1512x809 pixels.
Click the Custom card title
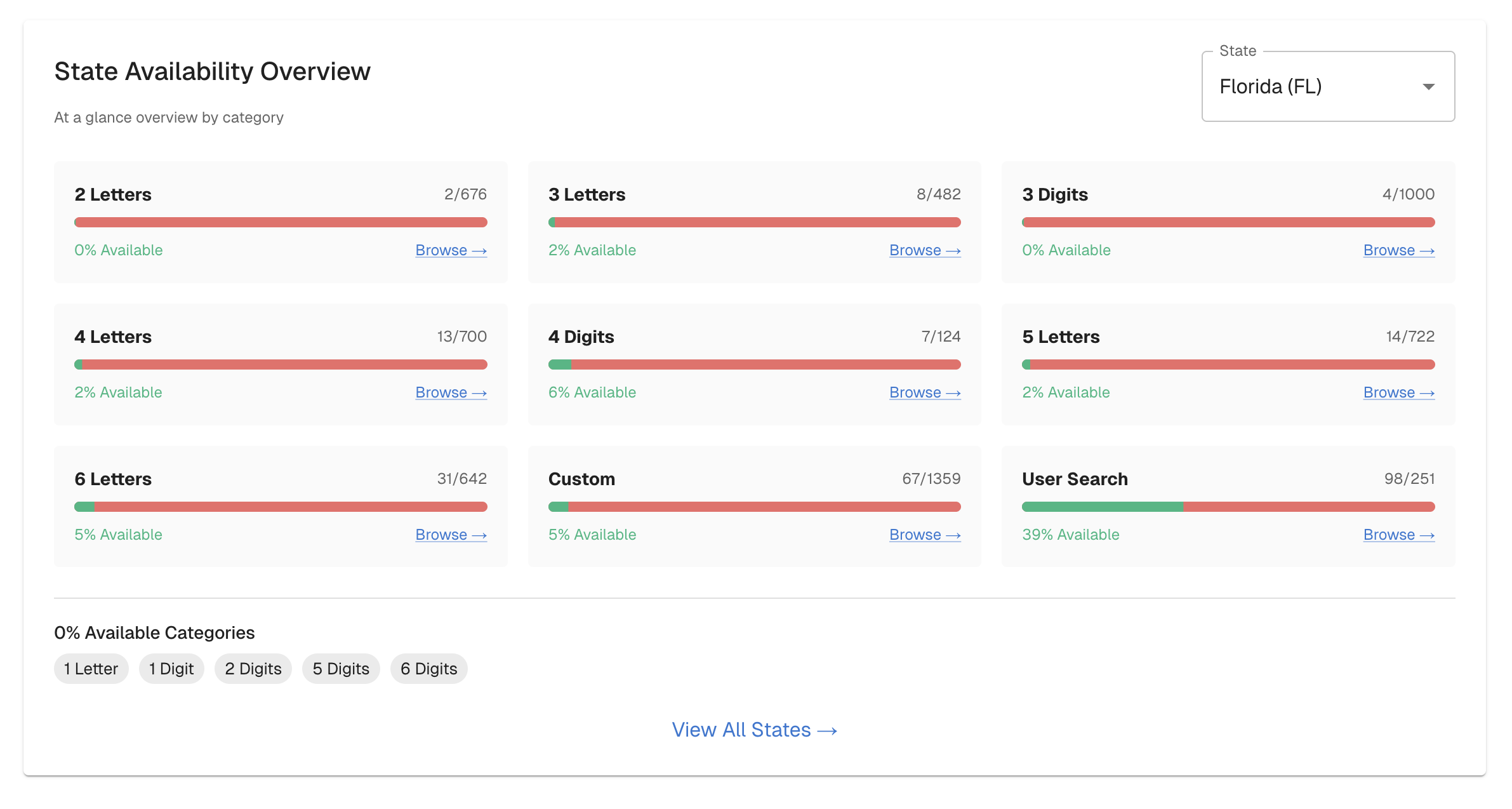[x=581, y=479]
